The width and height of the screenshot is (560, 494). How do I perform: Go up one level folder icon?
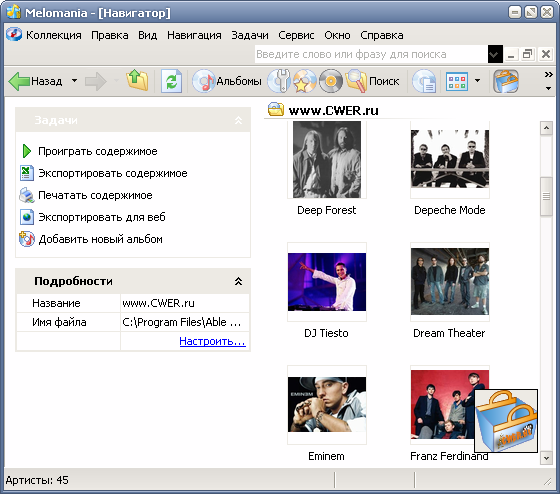point(137,81)
